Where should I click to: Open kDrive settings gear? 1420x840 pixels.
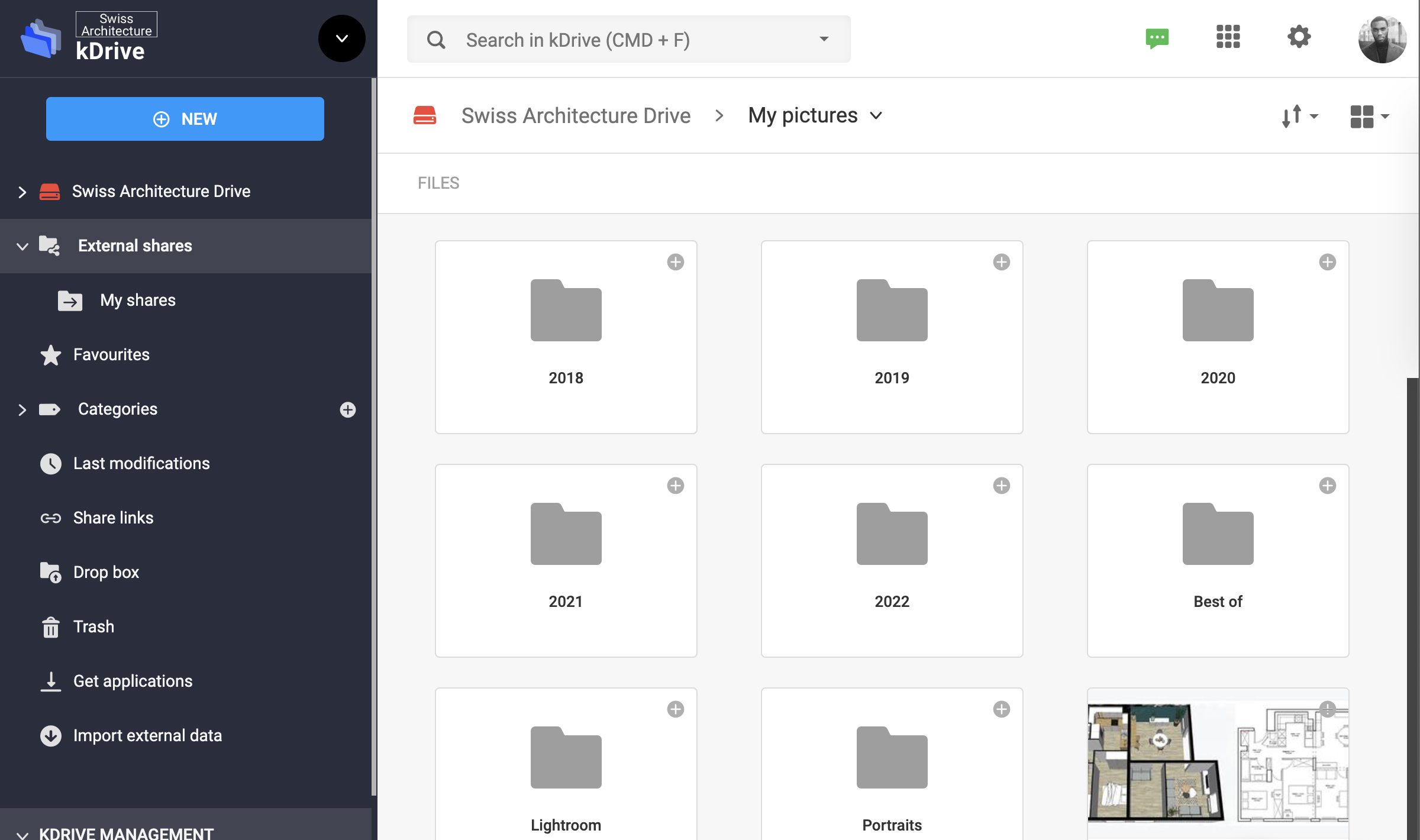[x=1299, y=37]
